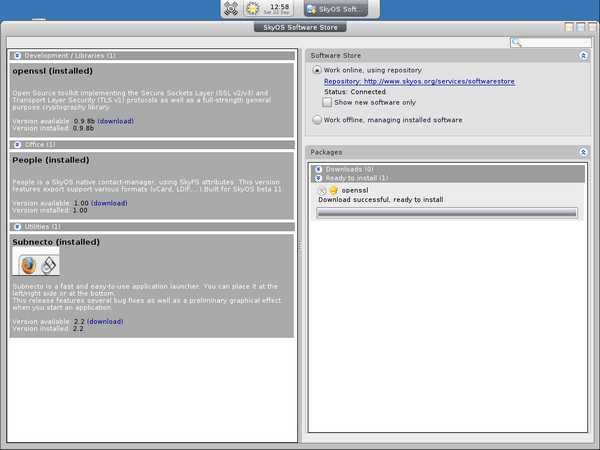Open the skyos.org repository link
The height and width of the screenshot is (450, 600).
point(419,82)
